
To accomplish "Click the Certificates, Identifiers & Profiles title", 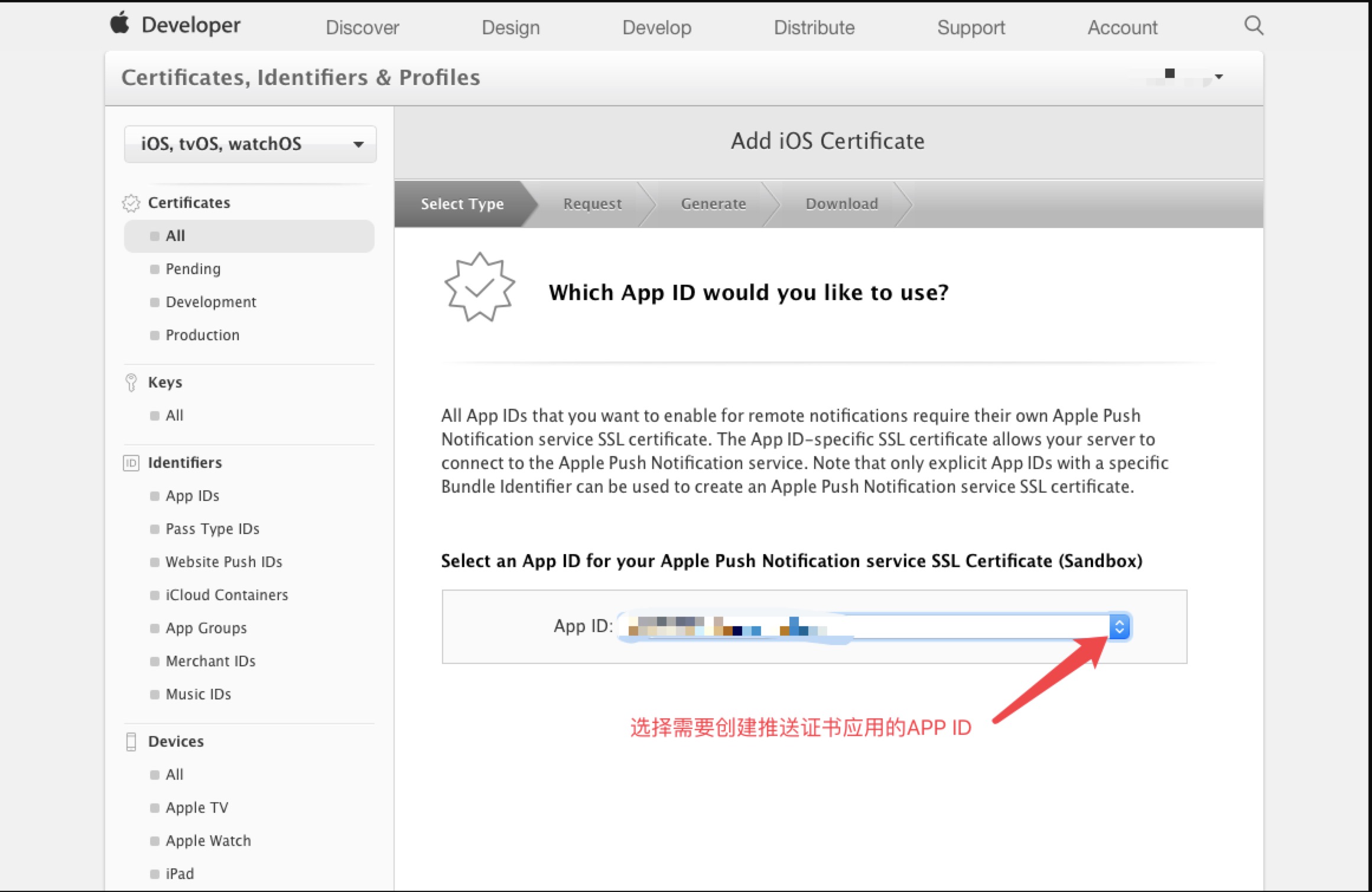I will click(301, 78).
